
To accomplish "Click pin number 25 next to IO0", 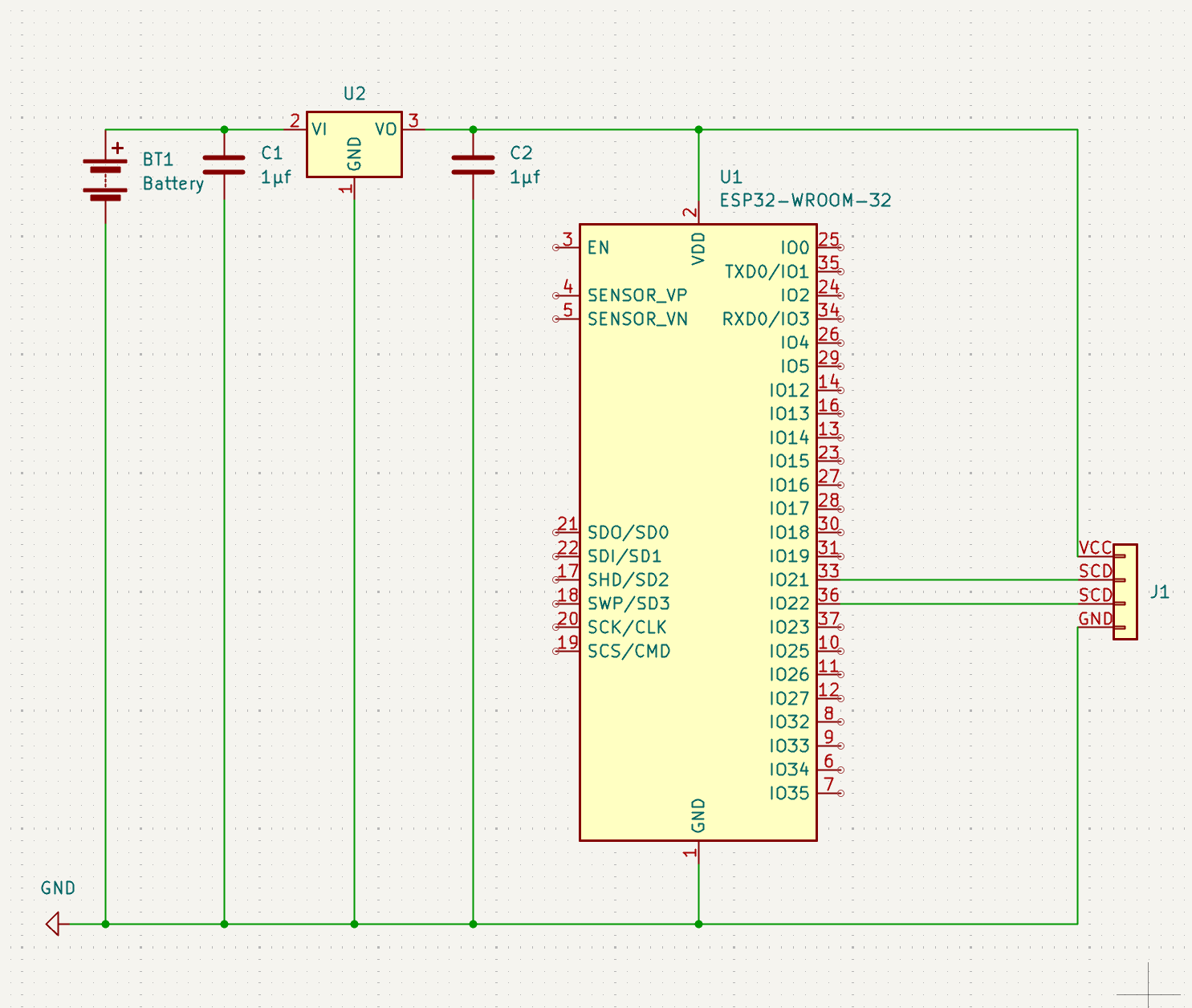I will pos(828,239).
